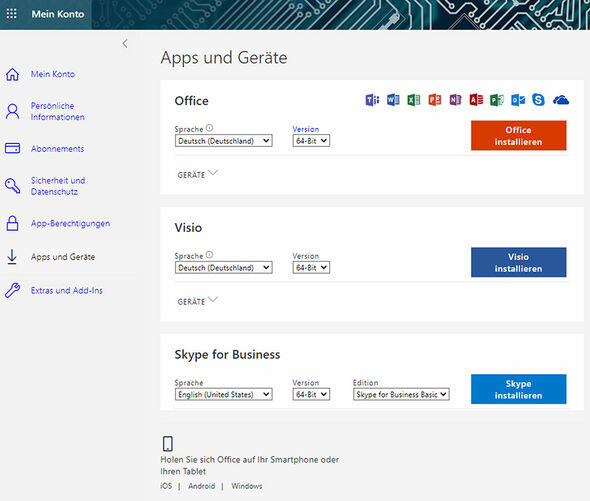Open the Visio Sprache dropdown
Viewport: 590px width, 501px height.
tap(224, 268)
